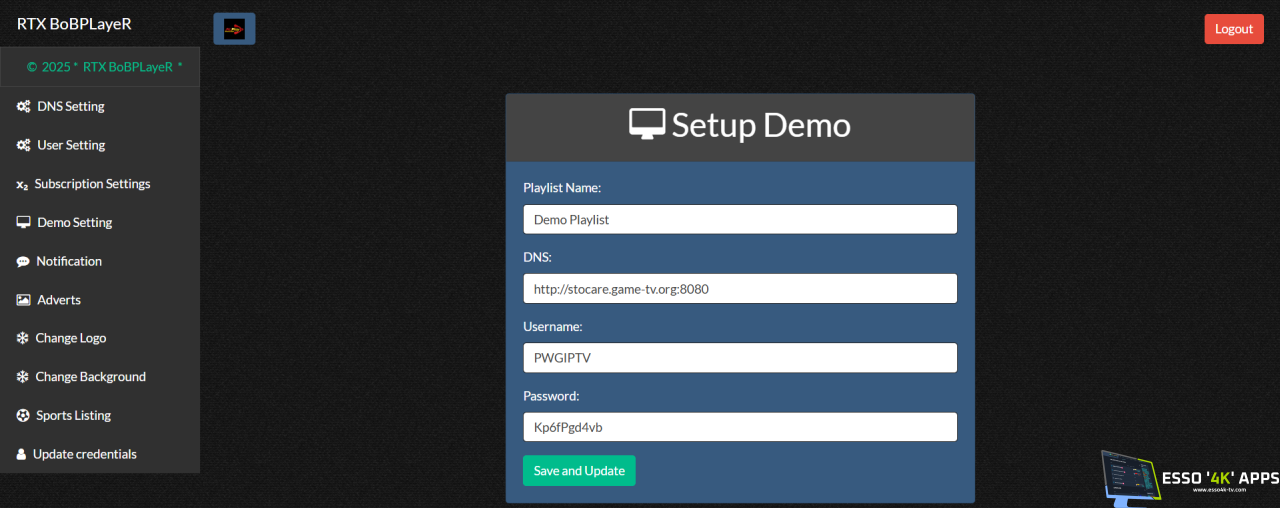
Task: Click the gears icon beside DNS Setting
Action: click(23, 107)
